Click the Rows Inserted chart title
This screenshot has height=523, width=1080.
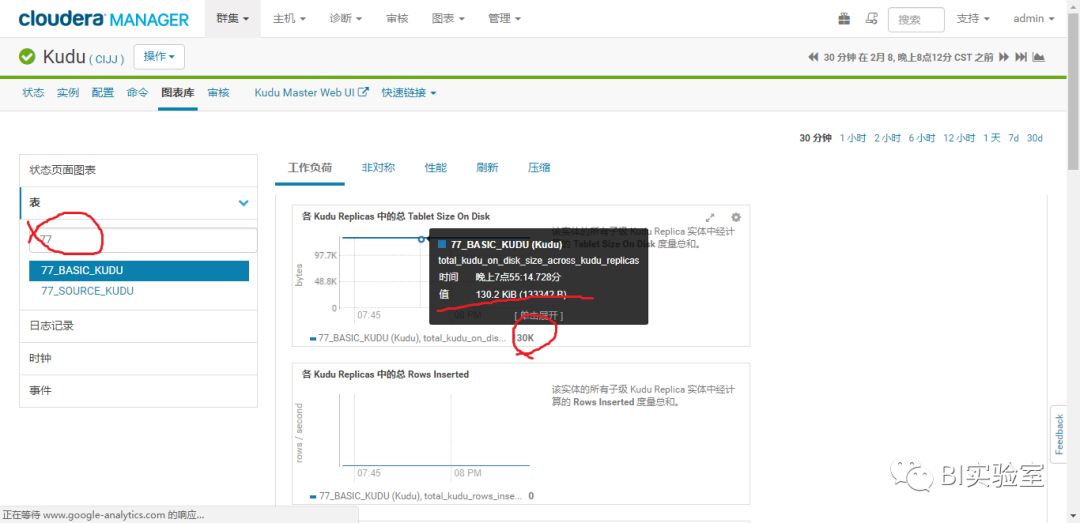coord(385,374)
